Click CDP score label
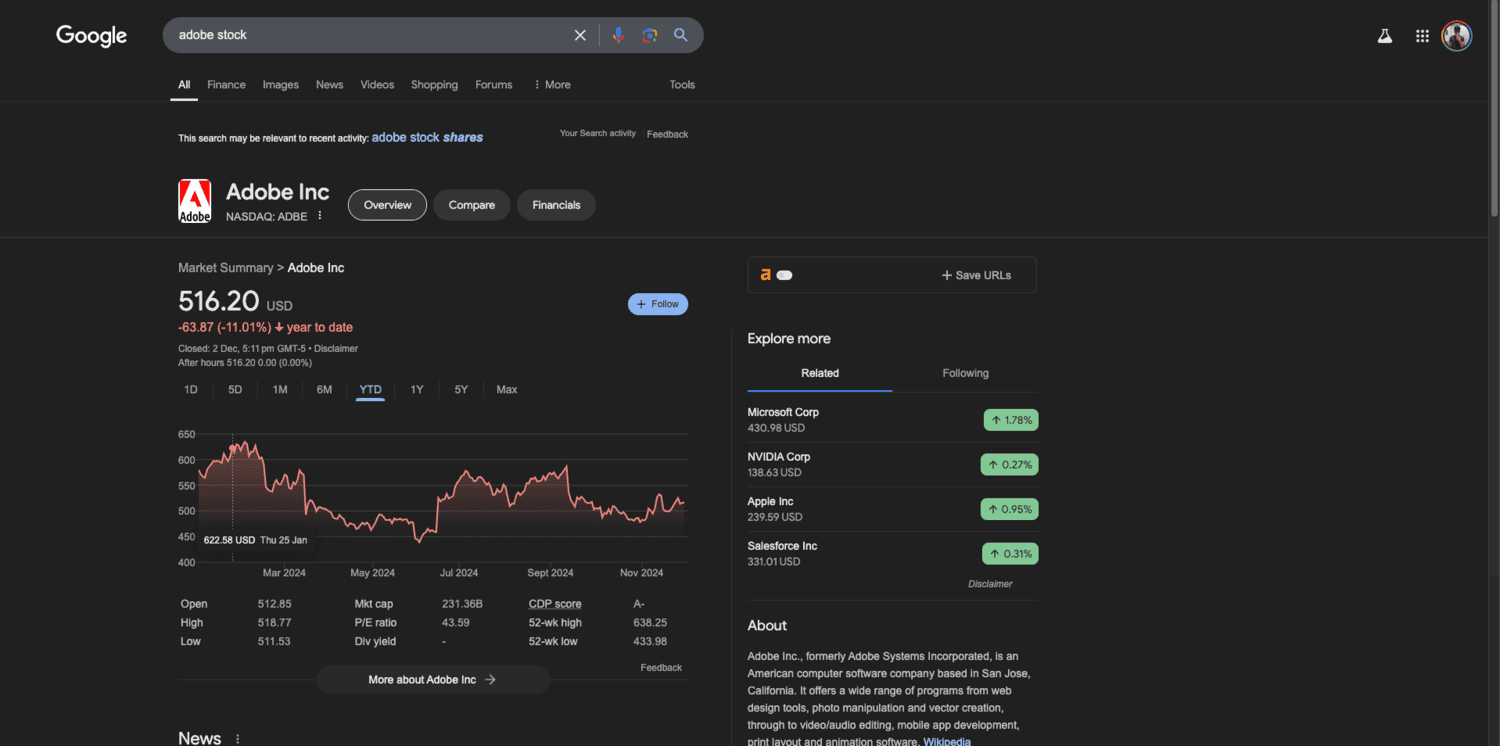 (555, 604)
